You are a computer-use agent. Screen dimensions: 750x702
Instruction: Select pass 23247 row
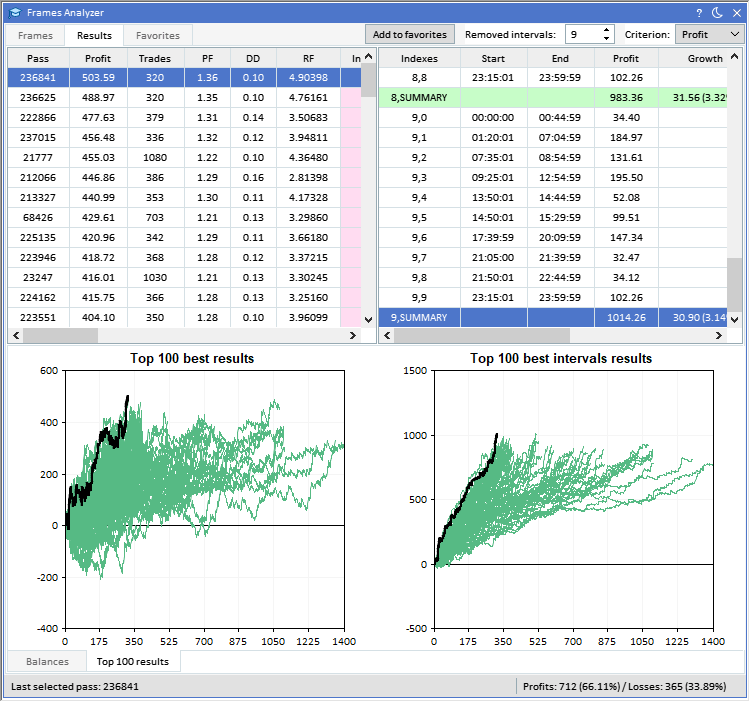coord(184,278)
